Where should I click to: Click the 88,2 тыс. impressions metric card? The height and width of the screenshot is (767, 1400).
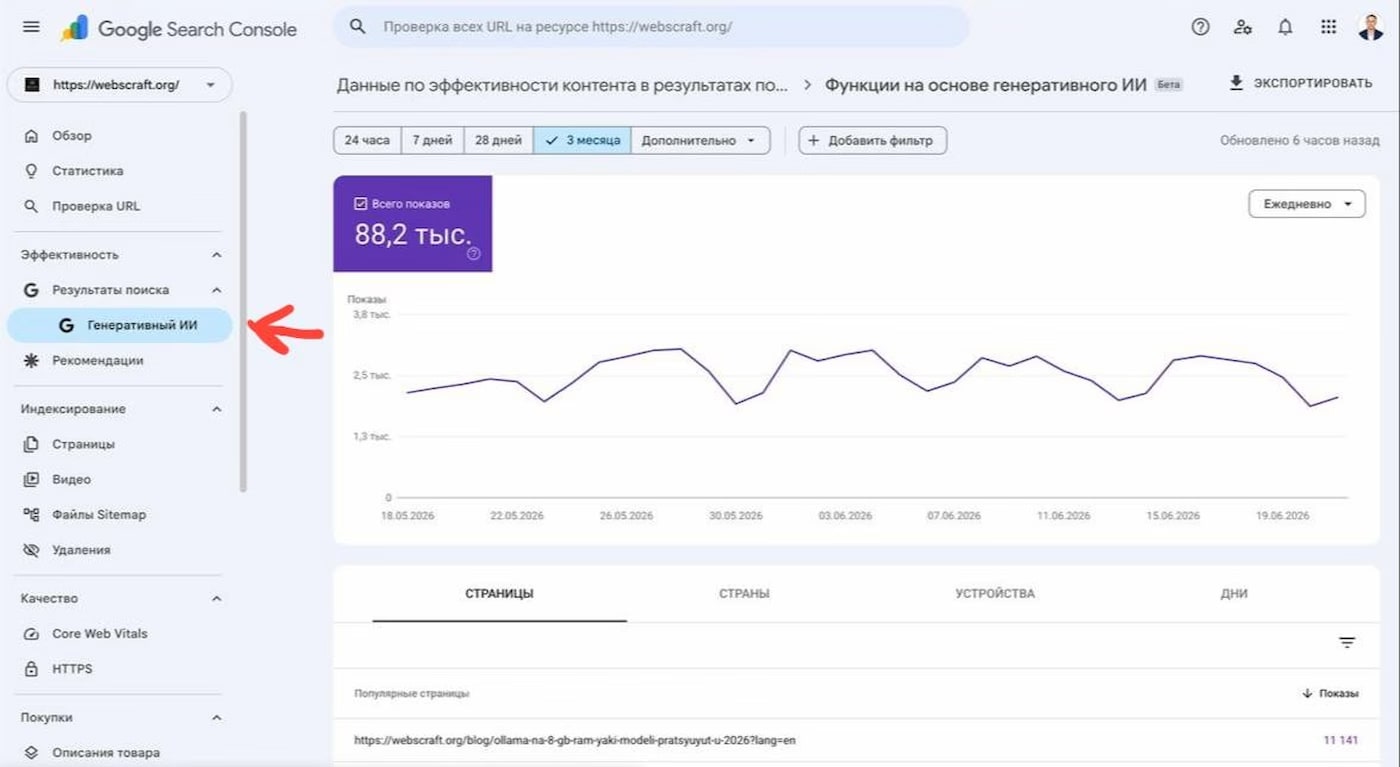[x=412, y=224]
